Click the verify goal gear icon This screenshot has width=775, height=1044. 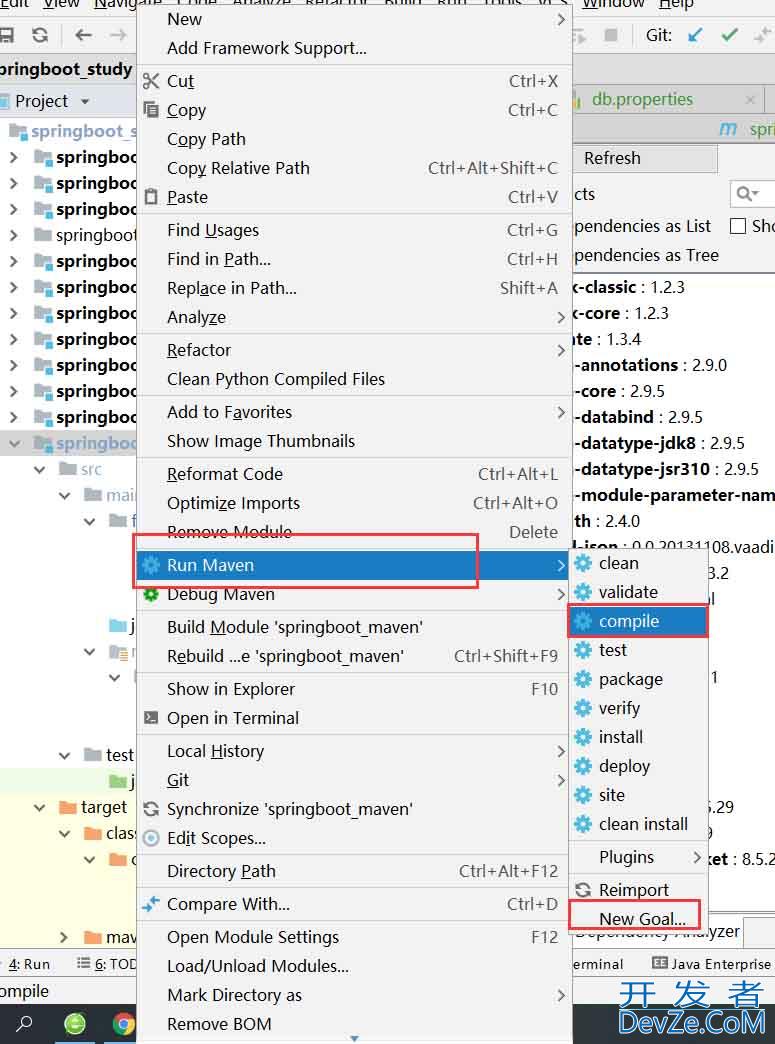pos(583,708)
